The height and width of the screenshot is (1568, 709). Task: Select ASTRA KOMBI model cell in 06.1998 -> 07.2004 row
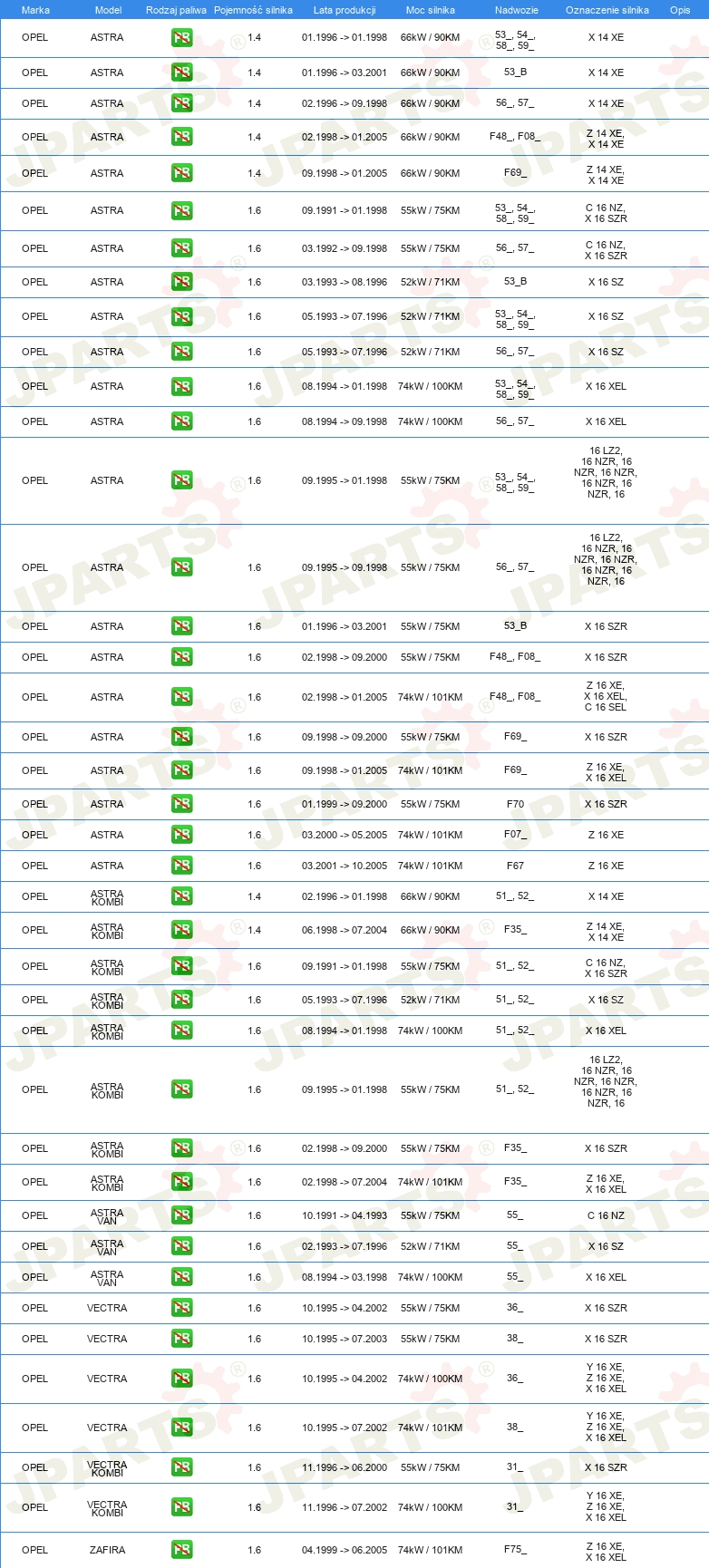click(107, 931)
